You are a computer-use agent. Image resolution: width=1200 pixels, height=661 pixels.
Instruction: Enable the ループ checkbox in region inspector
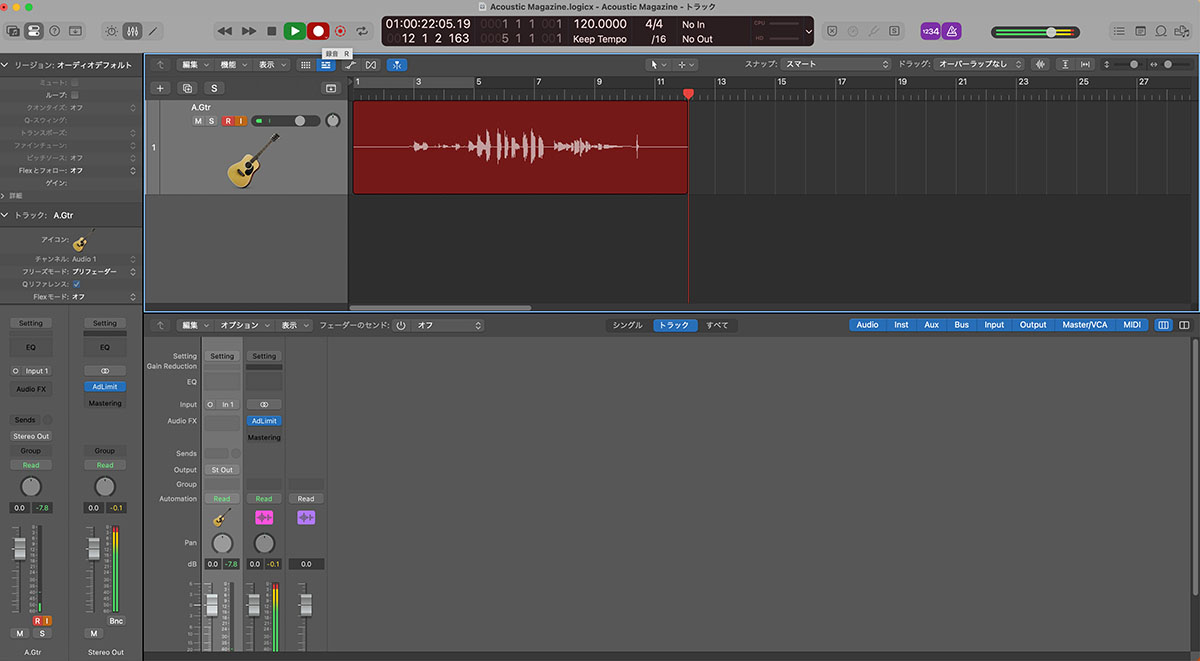coord(75,95)
